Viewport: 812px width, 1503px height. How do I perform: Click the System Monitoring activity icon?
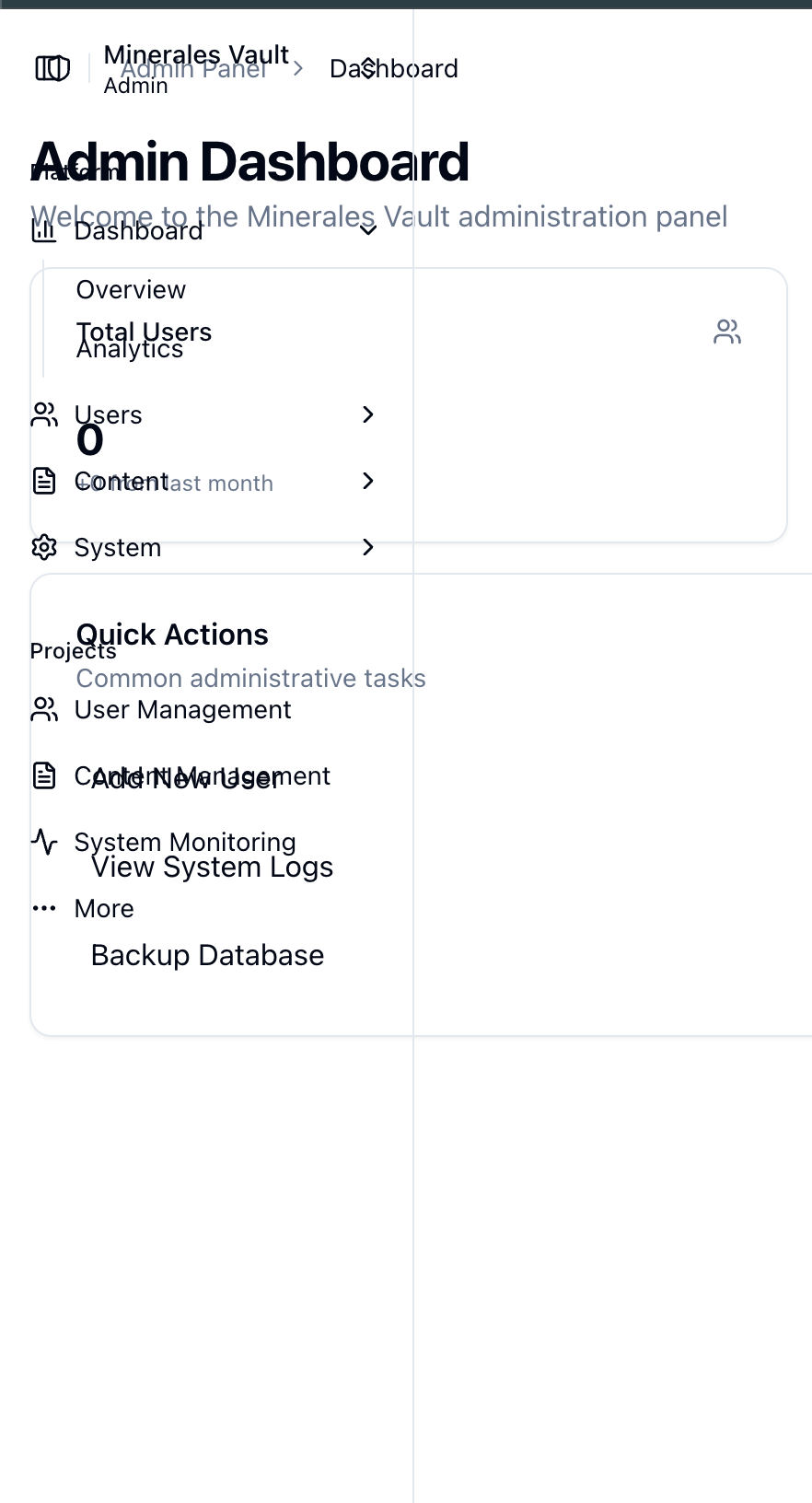43,842
